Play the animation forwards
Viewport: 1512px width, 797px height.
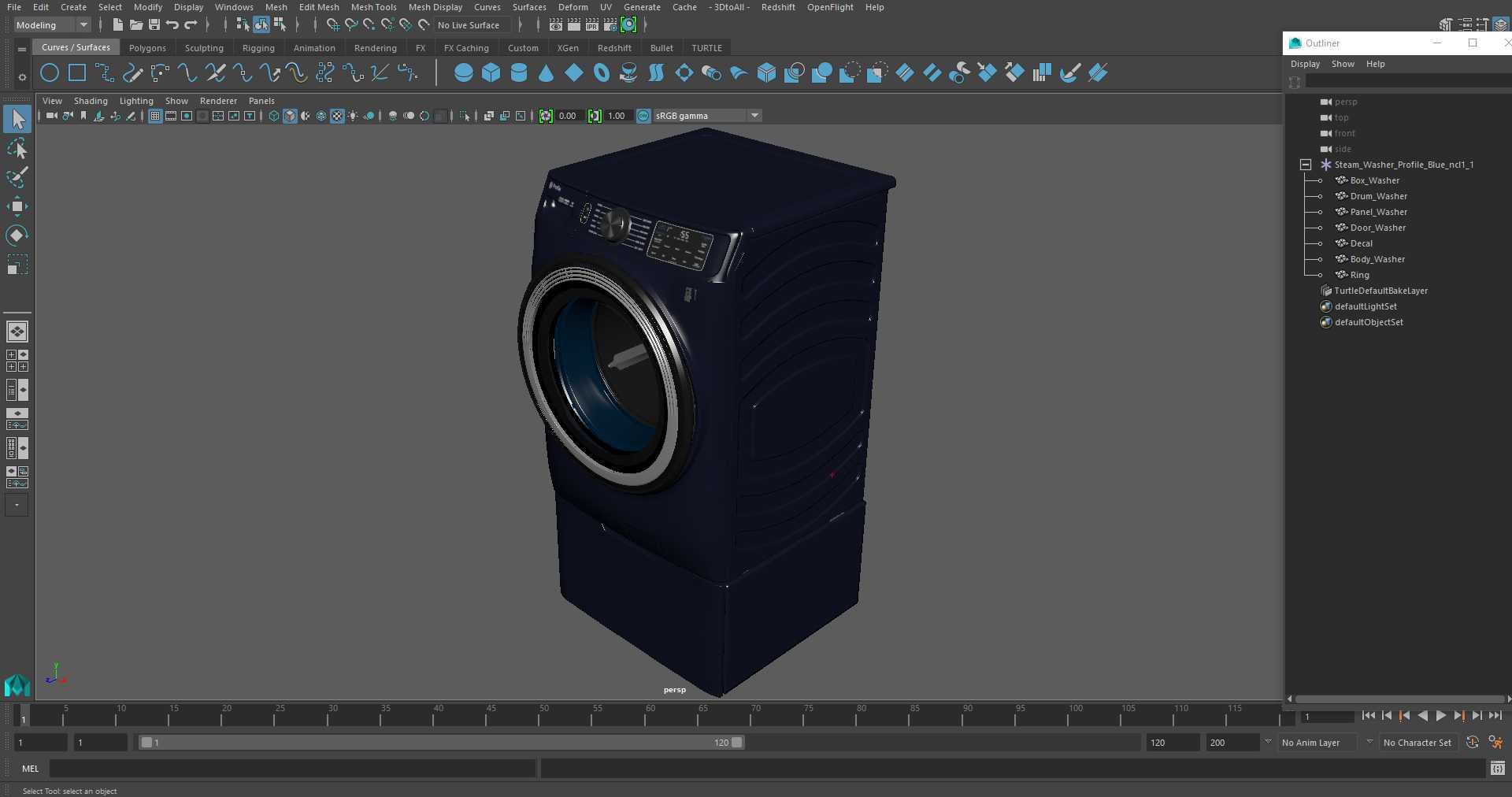(1440, 716)
